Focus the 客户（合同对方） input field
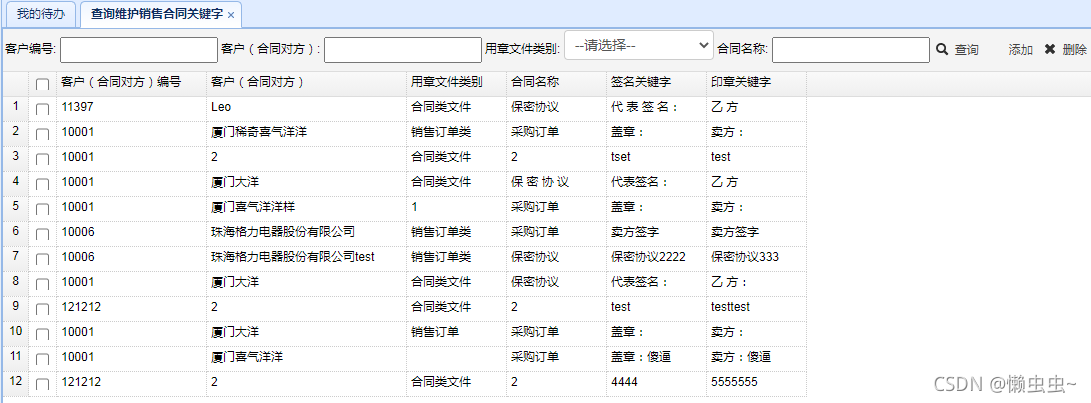 403,49
